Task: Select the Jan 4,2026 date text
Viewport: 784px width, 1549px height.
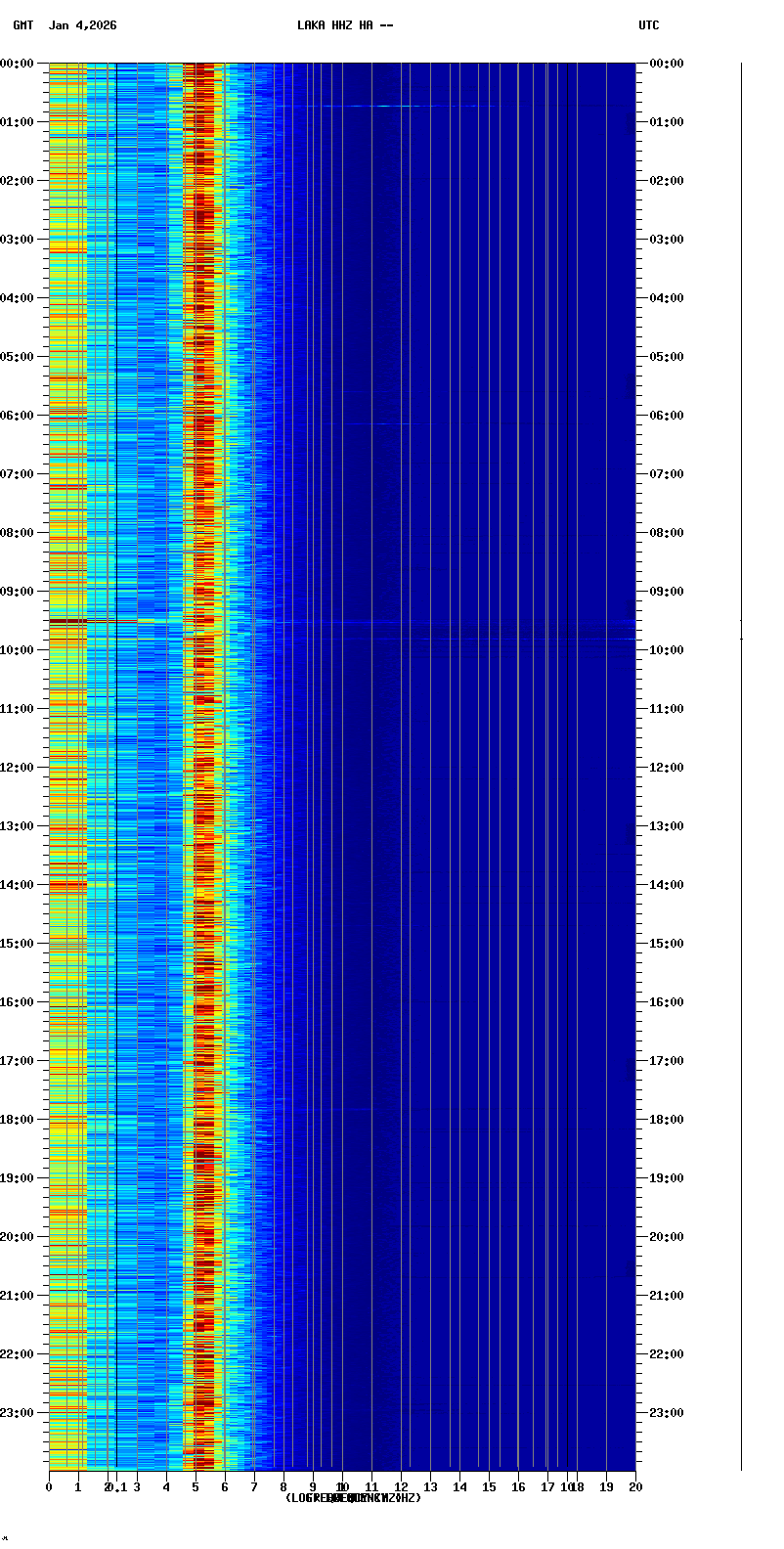Action: click(82, 25)
